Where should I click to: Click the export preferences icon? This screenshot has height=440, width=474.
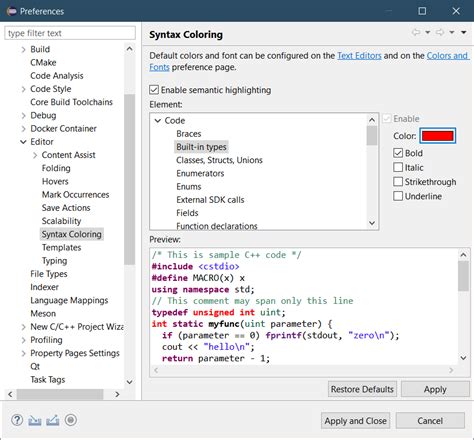point(53,420)
